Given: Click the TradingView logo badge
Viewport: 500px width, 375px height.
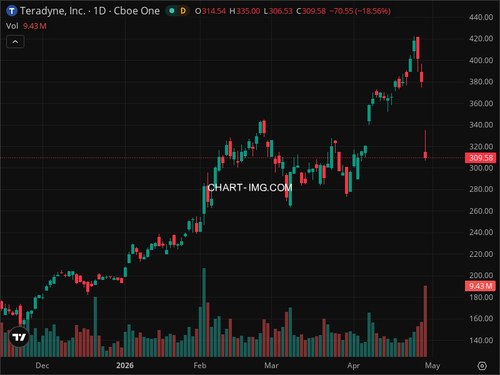Looking at the screenshot, I should (19, 337).
